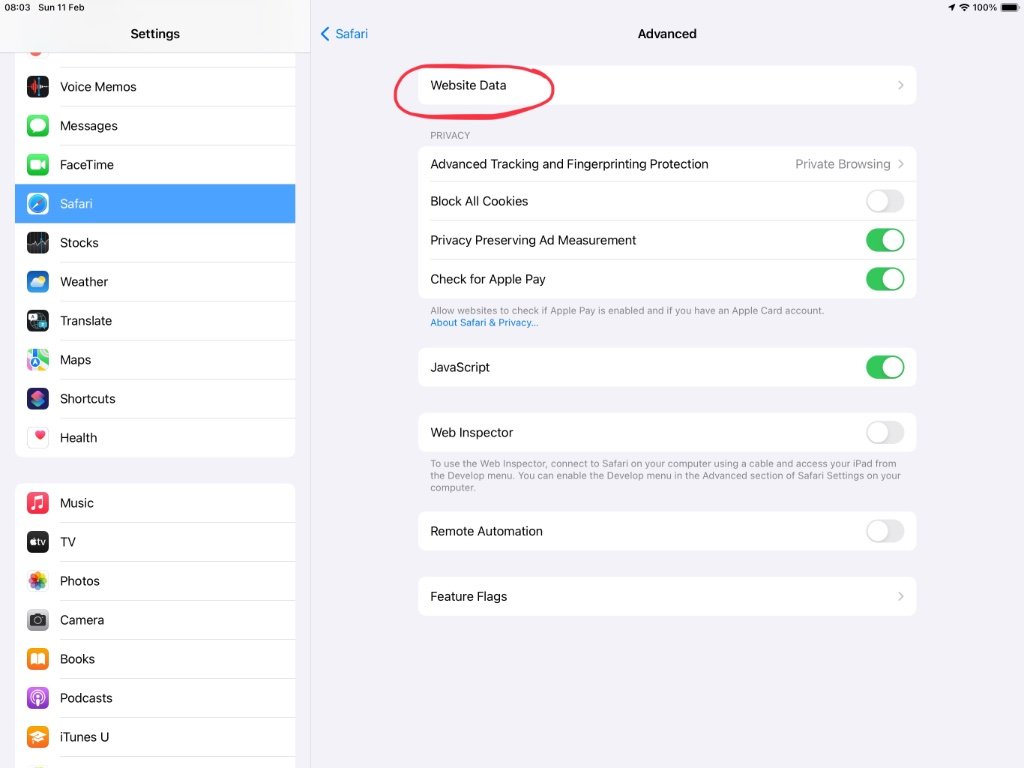
Task: Tap the FaceTime camera icon
Action: coord(38,165)
